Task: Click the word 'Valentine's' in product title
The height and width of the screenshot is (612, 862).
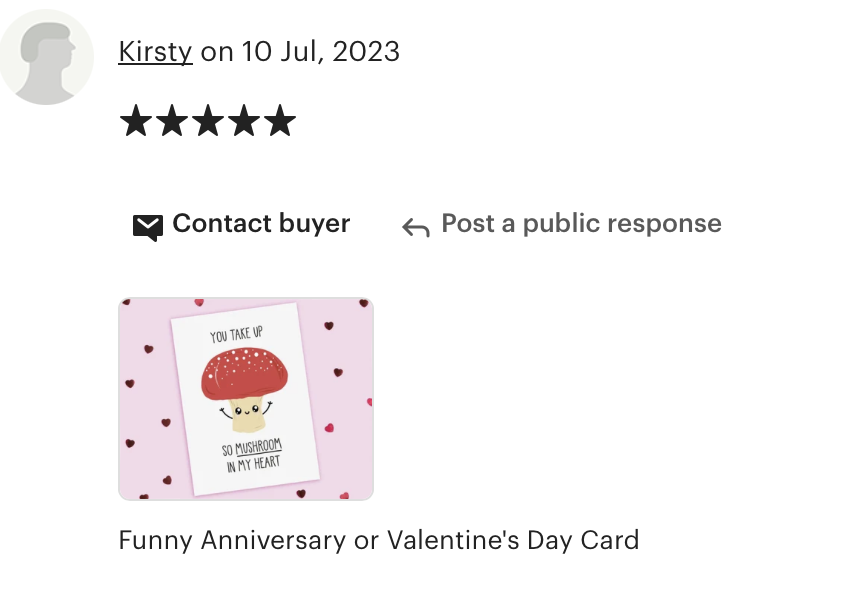Action: (453, 540)
